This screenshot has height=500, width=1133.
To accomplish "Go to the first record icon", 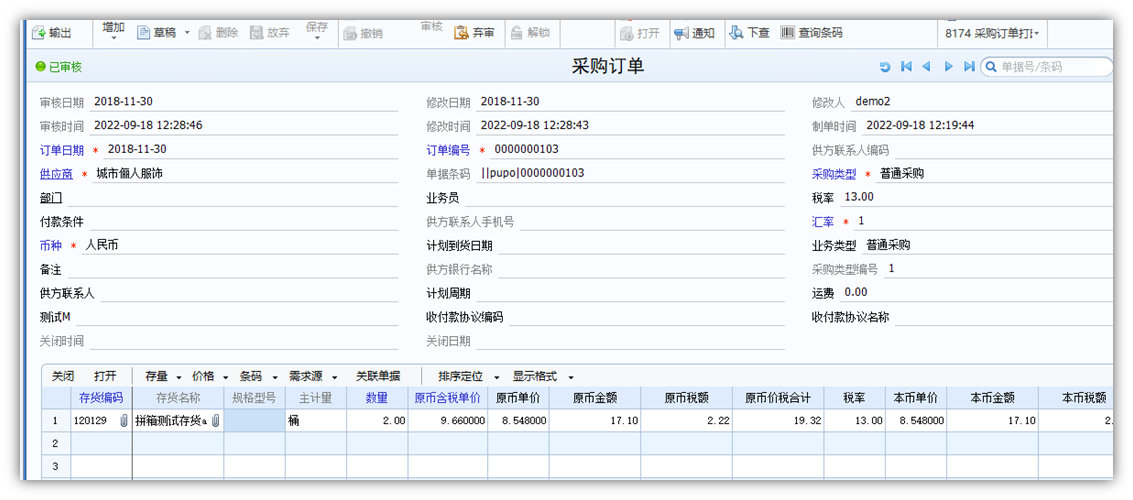I will click(906, 67).
